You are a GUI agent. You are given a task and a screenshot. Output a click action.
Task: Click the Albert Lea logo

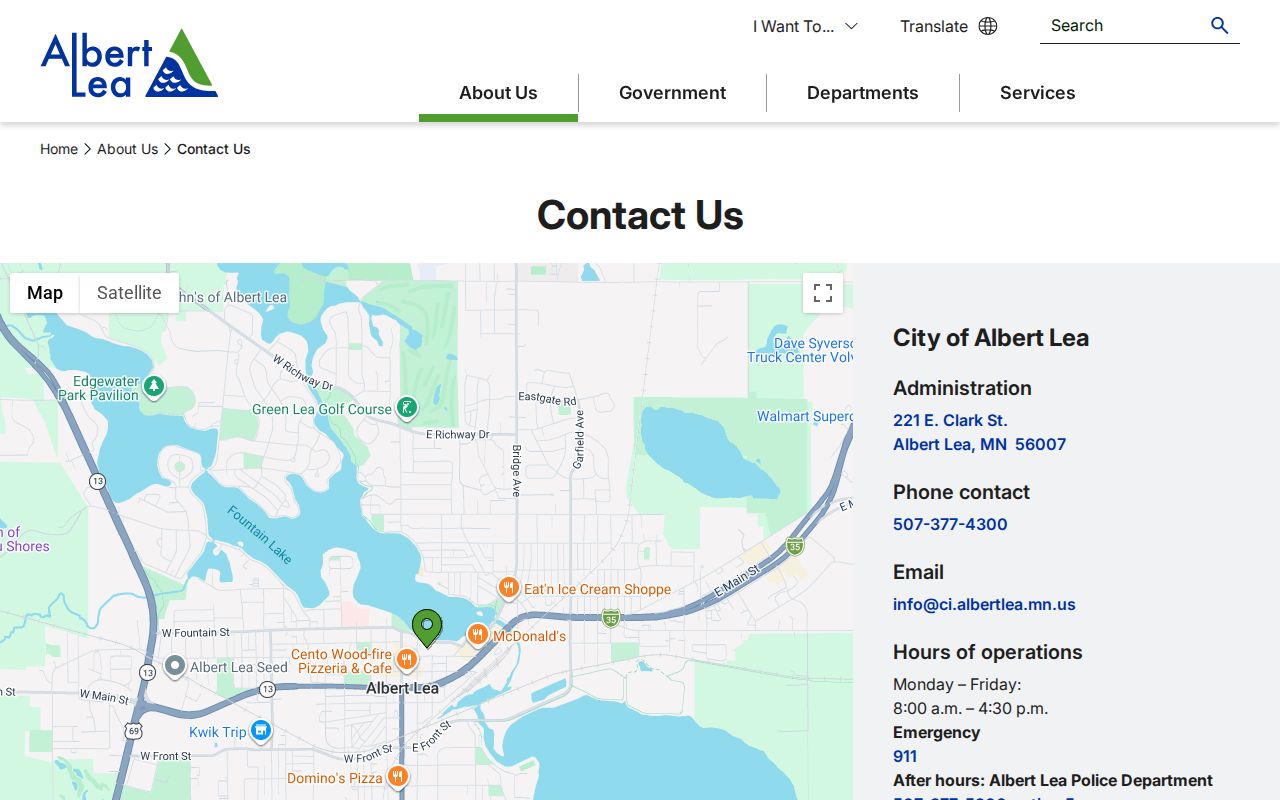[x=129, y=63]
